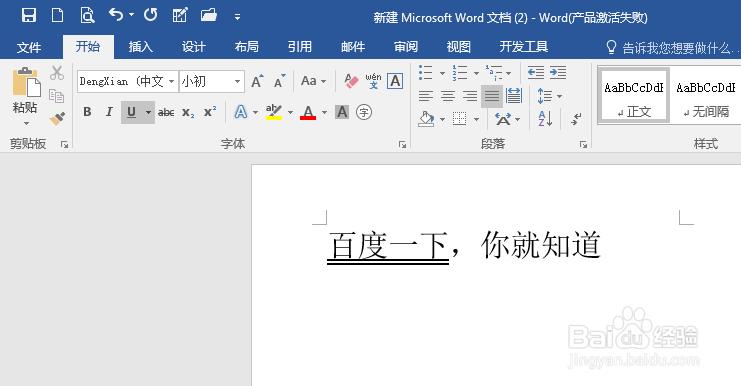Open the underline style dropdown arrow
The width and height of the screenshot is (741, 386).
[x=148, y=112]
